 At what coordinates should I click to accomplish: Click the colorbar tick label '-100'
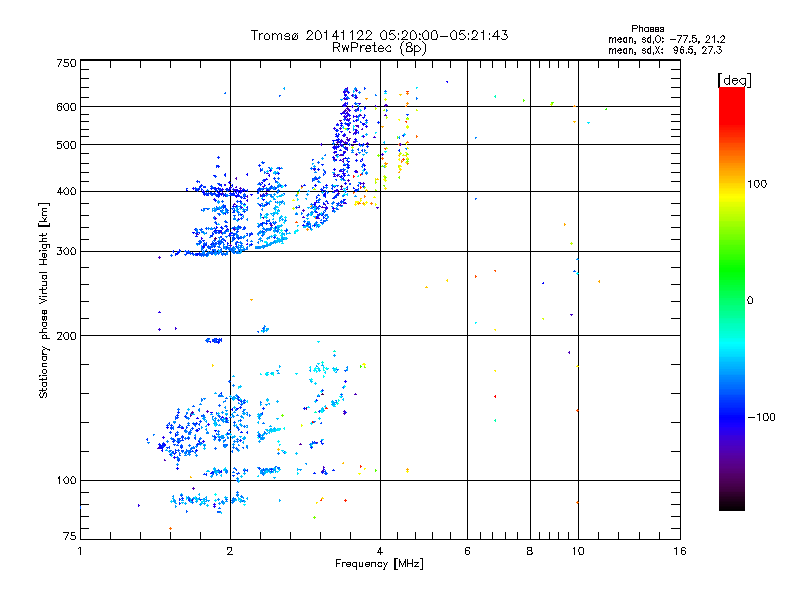point(761,417)
